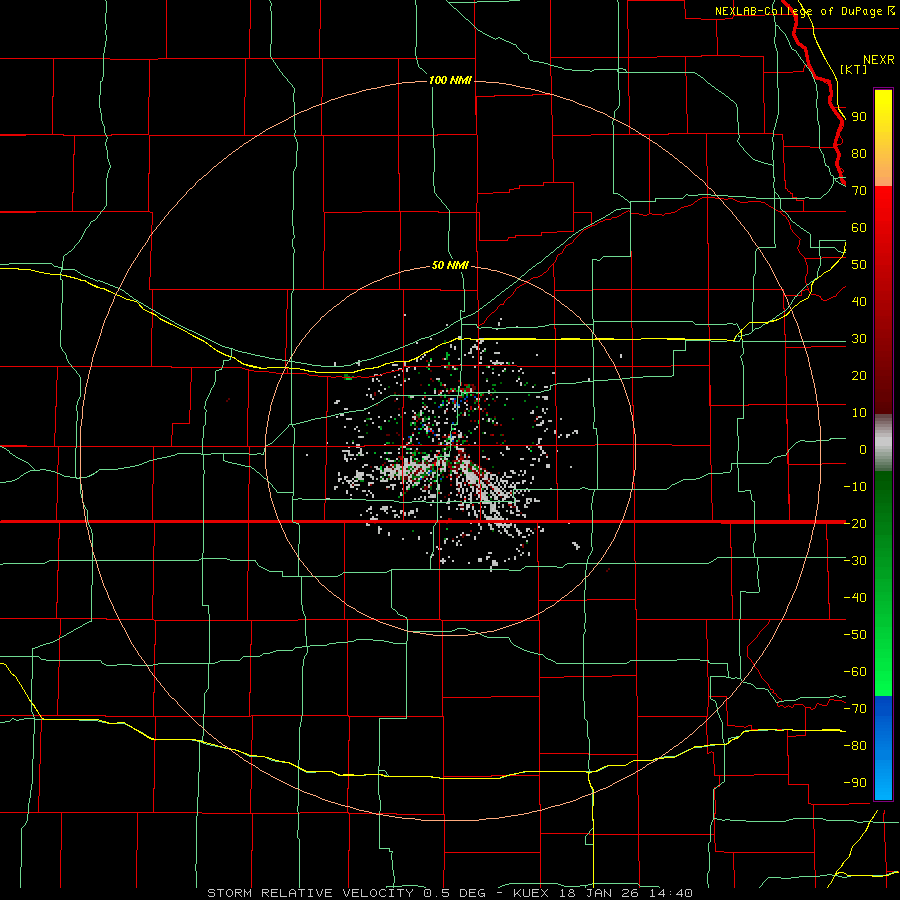Screen dimensions: 900x900
Task: Click the 70 value on velocity scale
Action: [x=859, y=191]
